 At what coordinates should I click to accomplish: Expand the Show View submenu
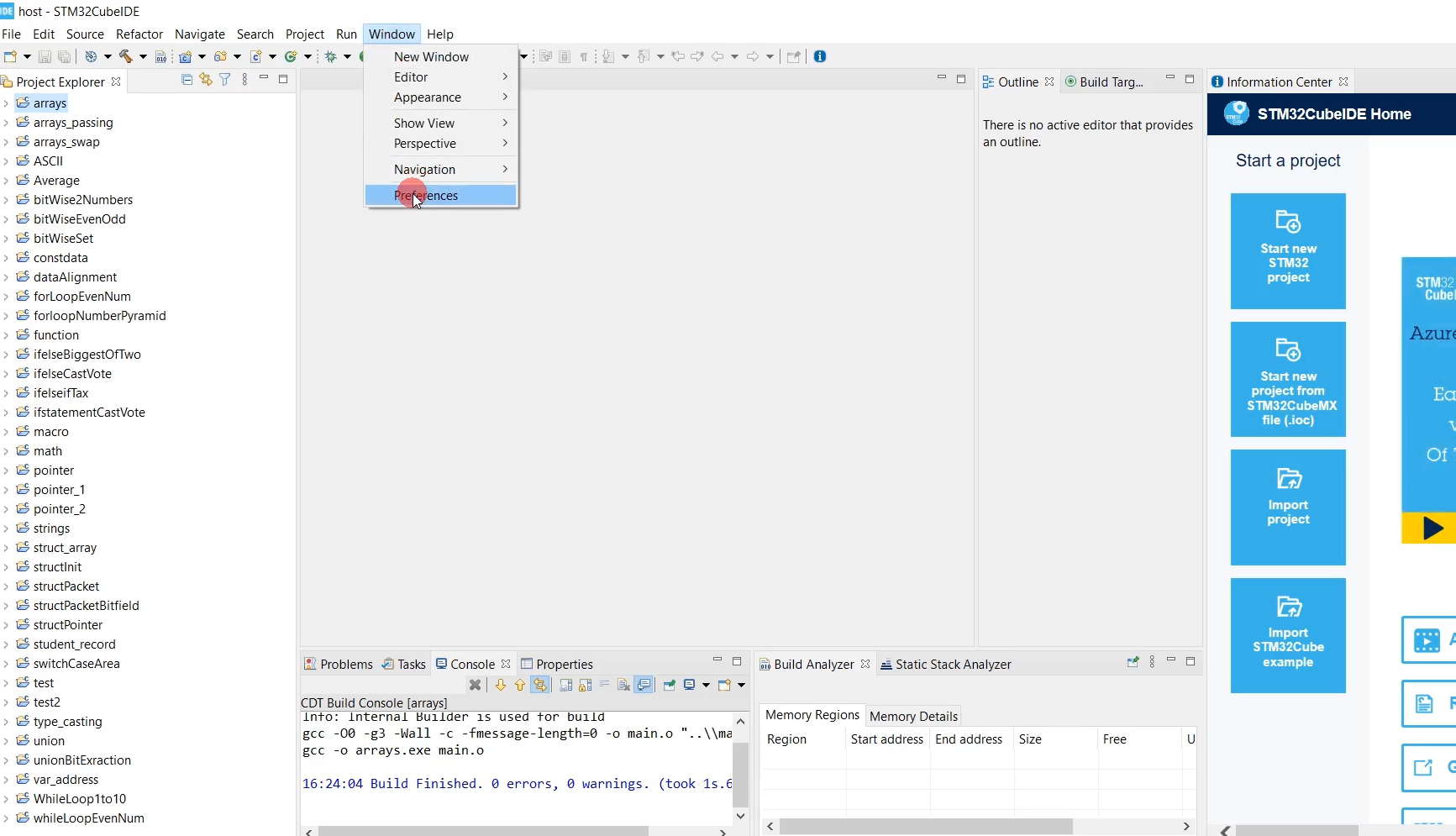(441, 123)
